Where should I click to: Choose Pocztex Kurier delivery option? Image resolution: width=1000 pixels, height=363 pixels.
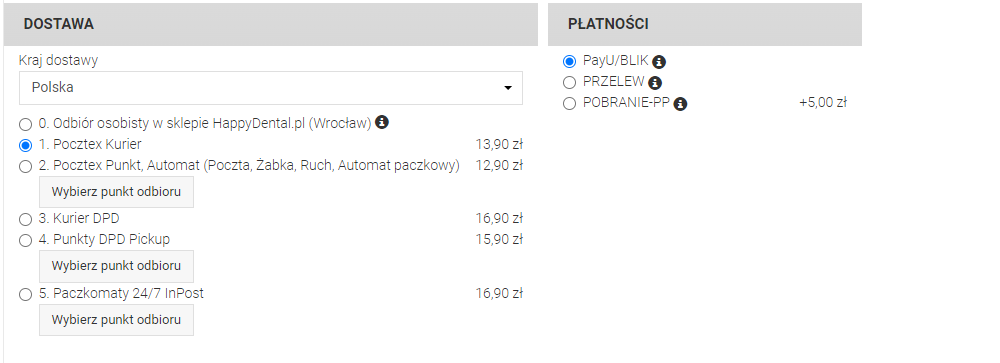click(x=25, y=145)
